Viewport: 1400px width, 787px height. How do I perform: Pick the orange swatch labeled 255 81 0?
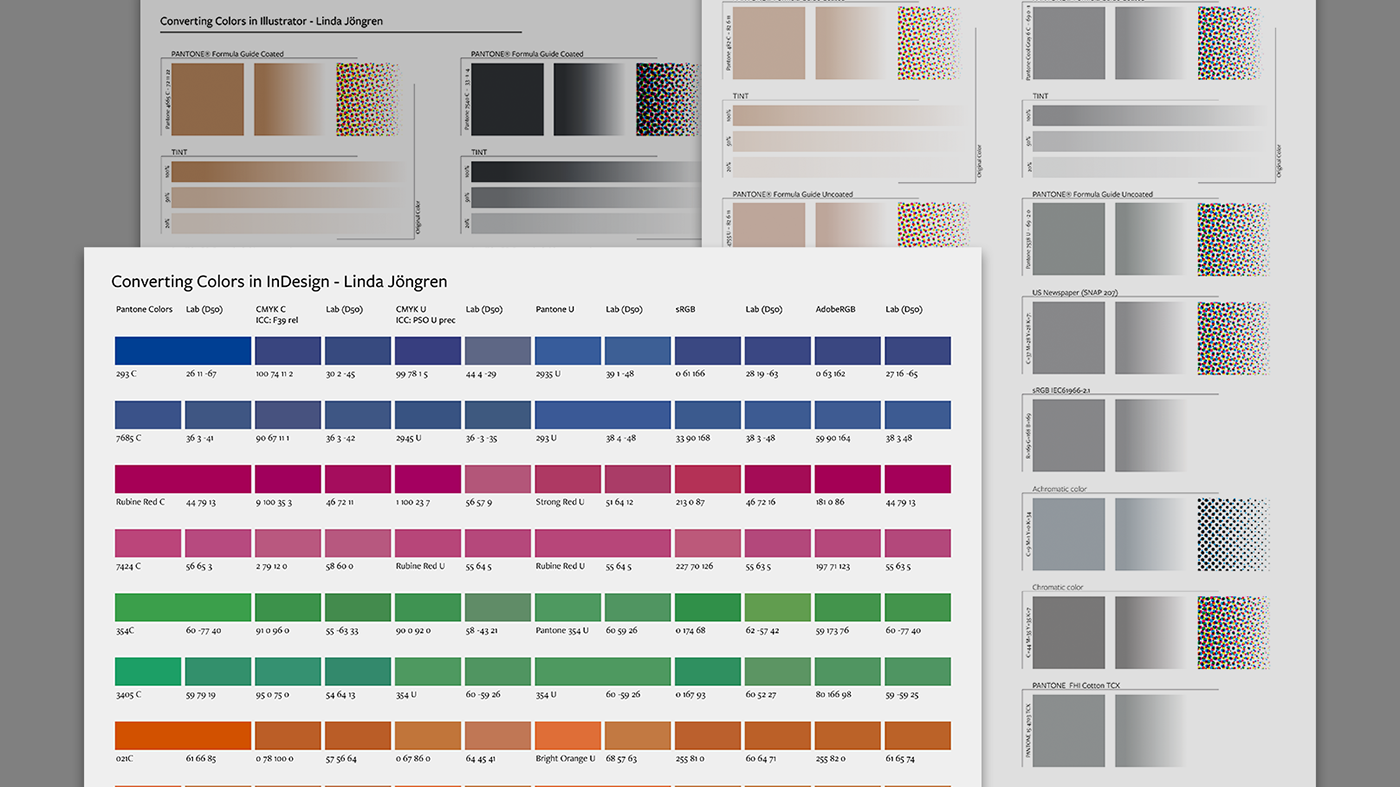pos(708,735)
